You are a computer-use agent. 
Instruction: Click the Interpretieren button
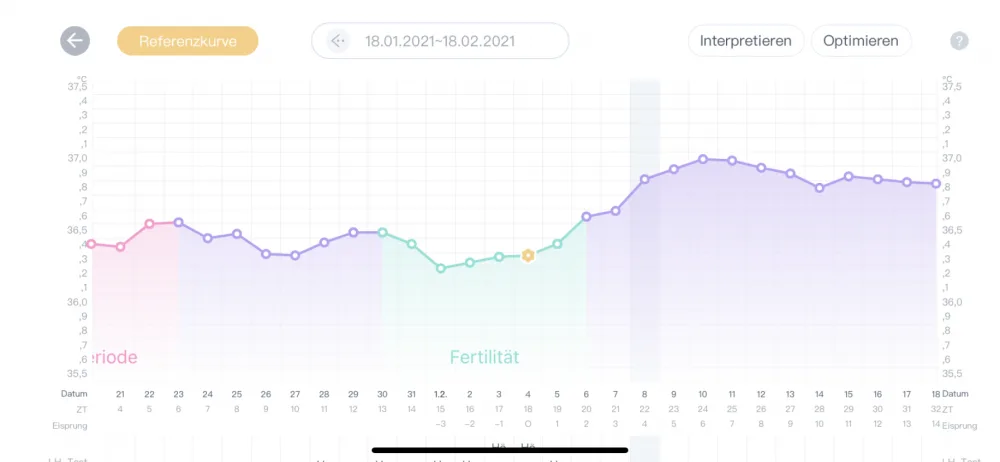(746, 41)
